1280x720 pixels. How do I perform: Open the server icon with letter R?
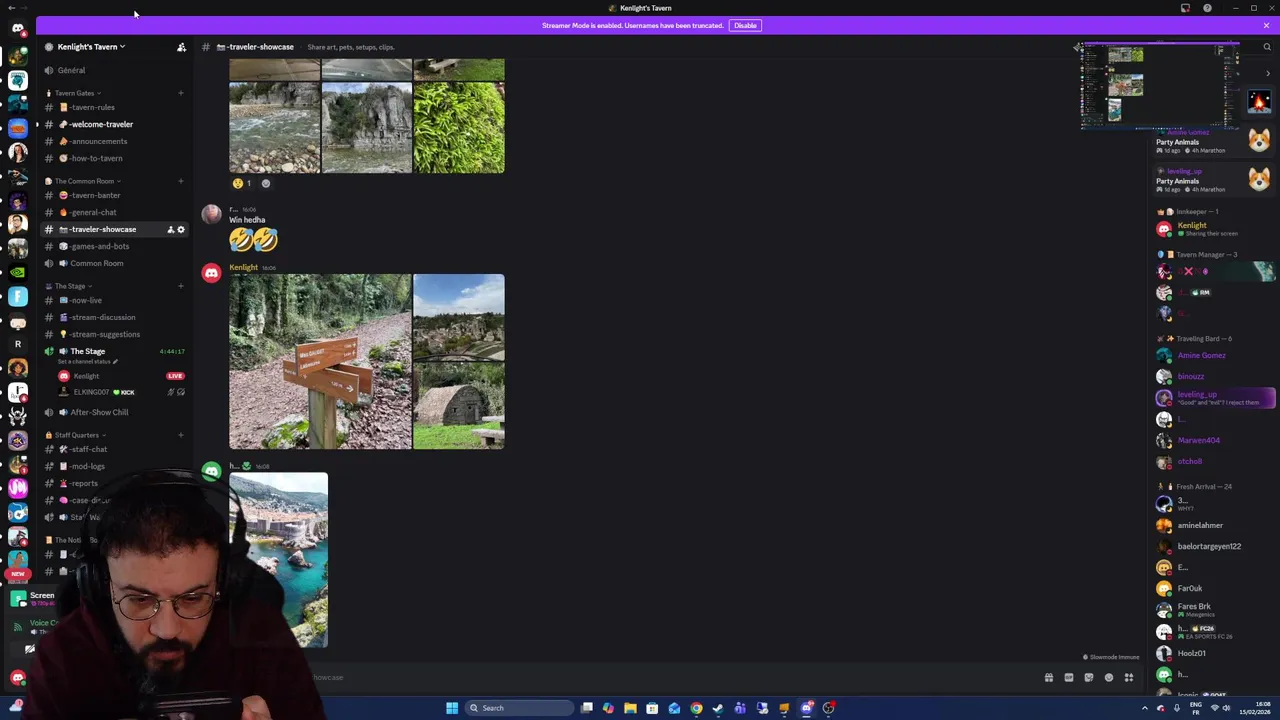(x=18, y=344)
